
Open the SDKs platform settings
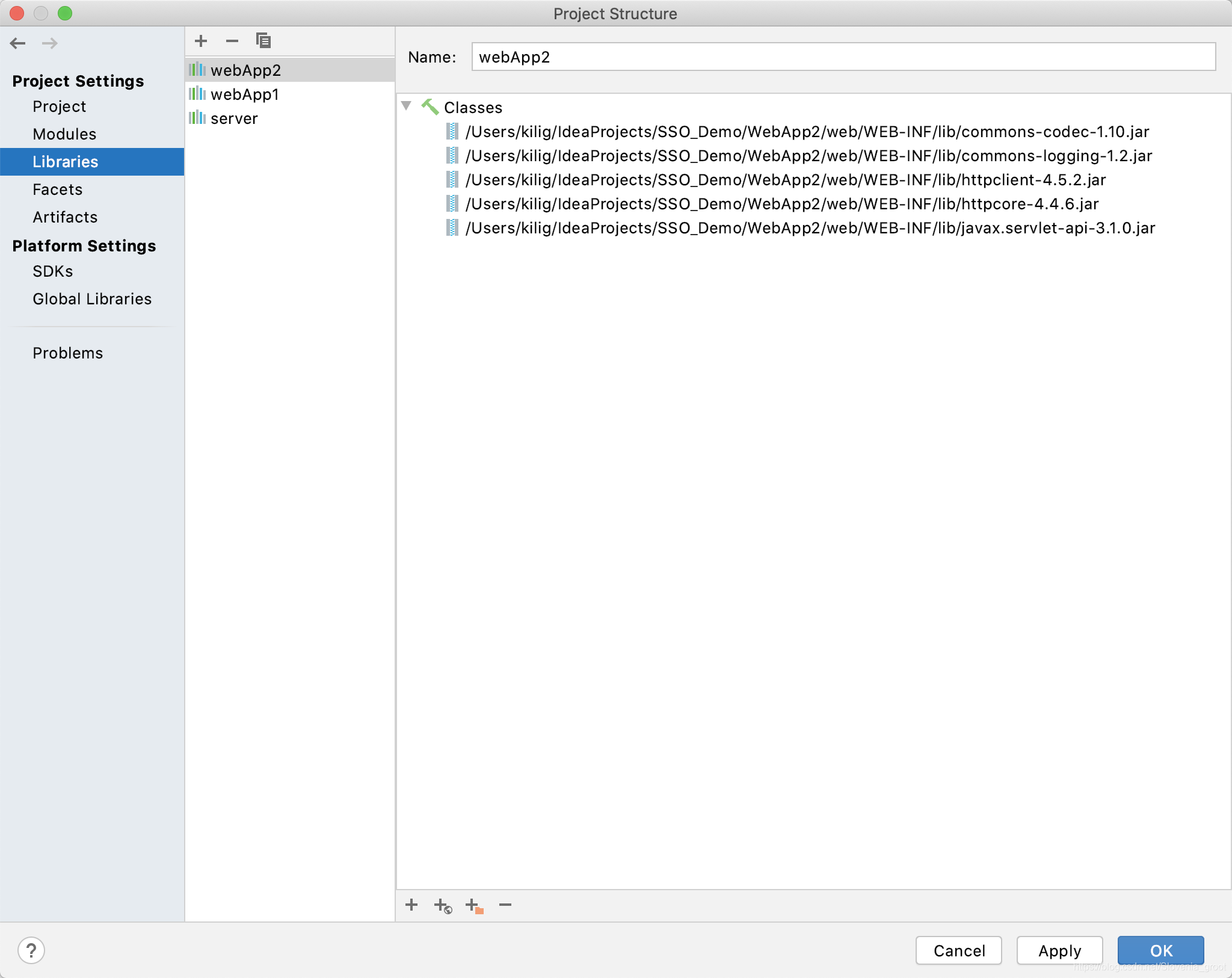(53, 271)
